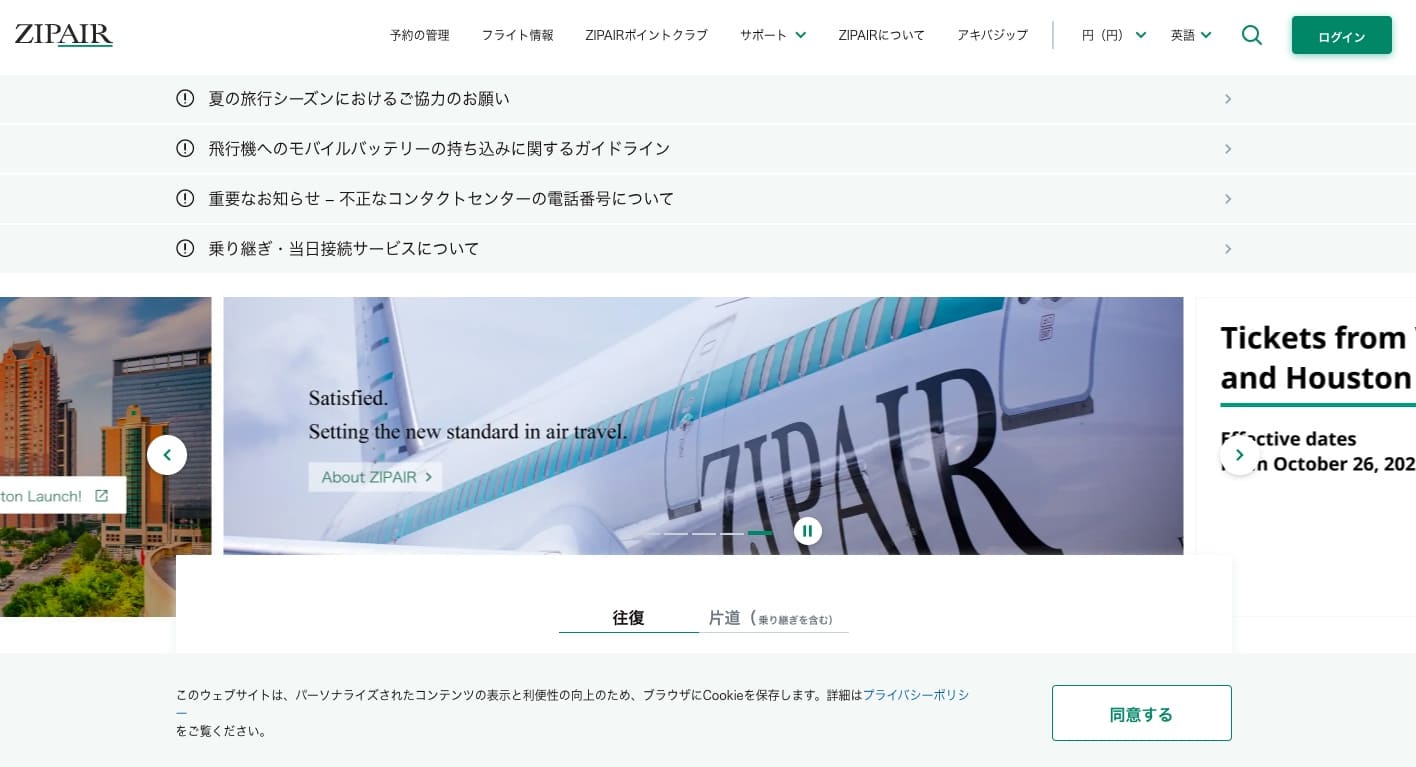Click alert icon beside 乗り継ぎ・当日接続 notice

click(x=185, y=248)
